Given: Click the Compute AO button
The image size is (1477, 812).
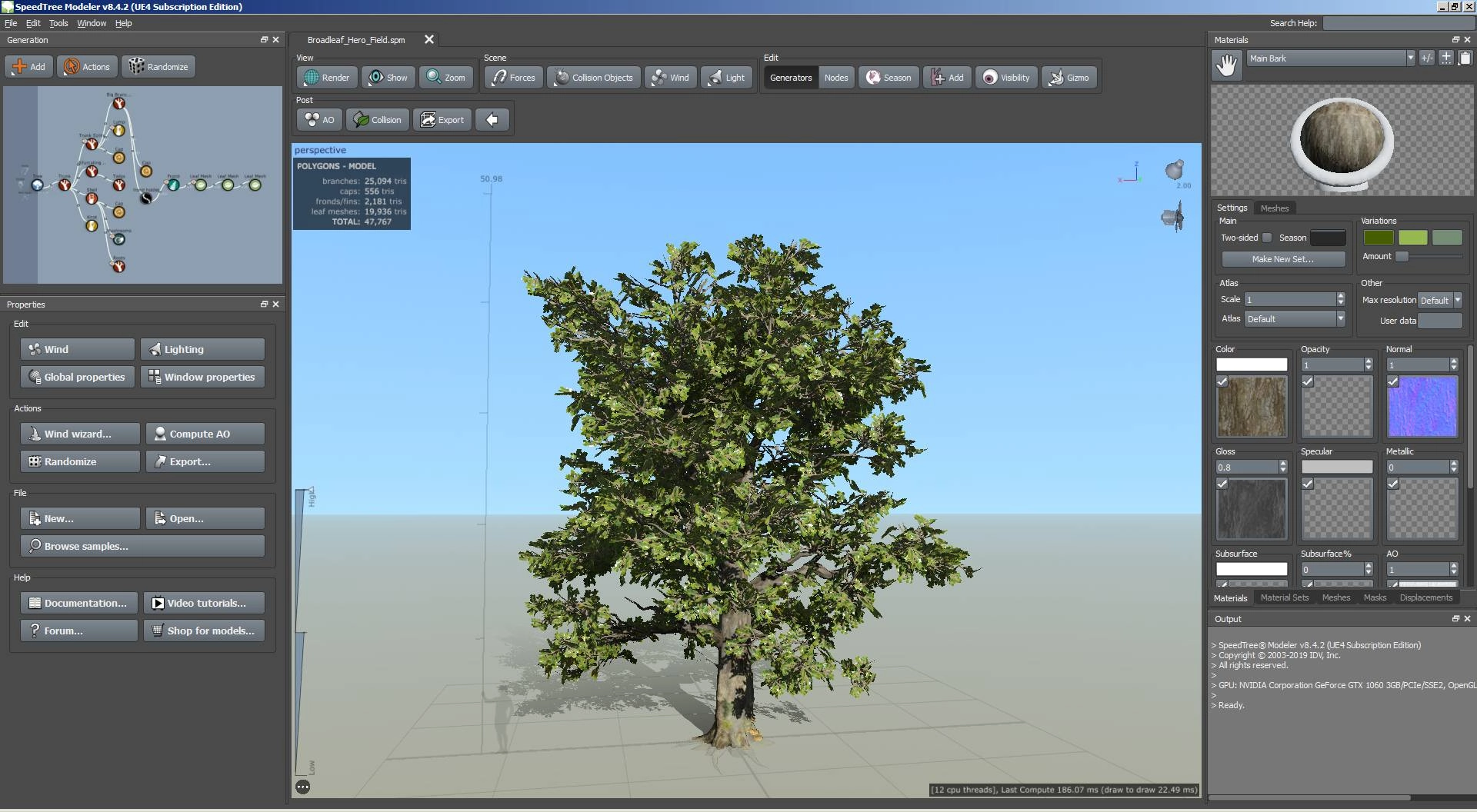Looking at the screenshot, I should pos(205,434).
